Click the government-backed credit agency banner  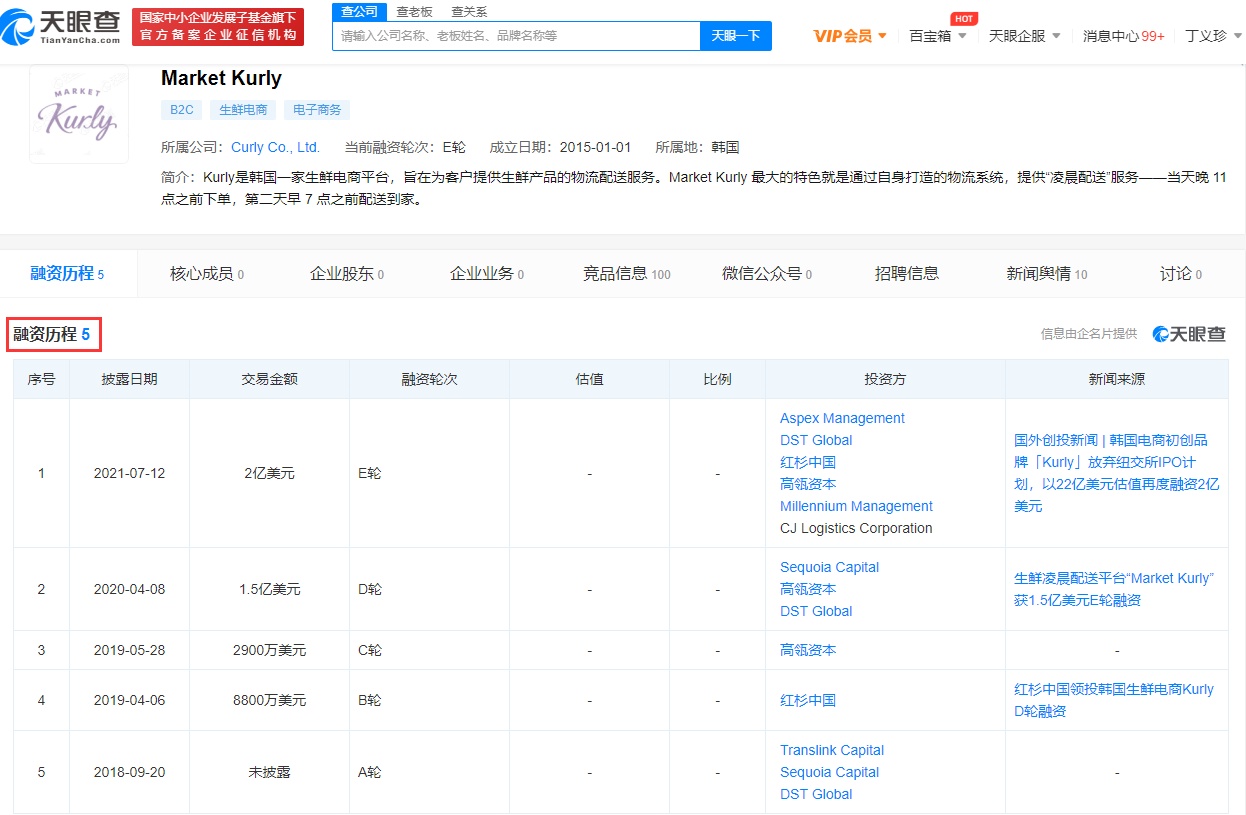(218, 27)
